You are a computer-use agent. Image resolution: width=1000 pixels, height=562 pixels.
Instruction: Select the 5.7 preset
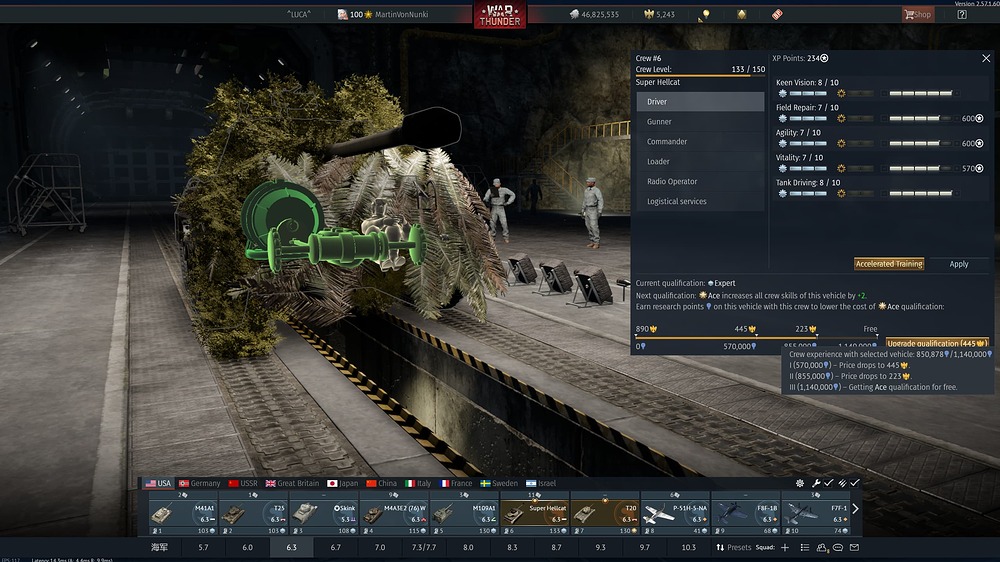[203, 547]
